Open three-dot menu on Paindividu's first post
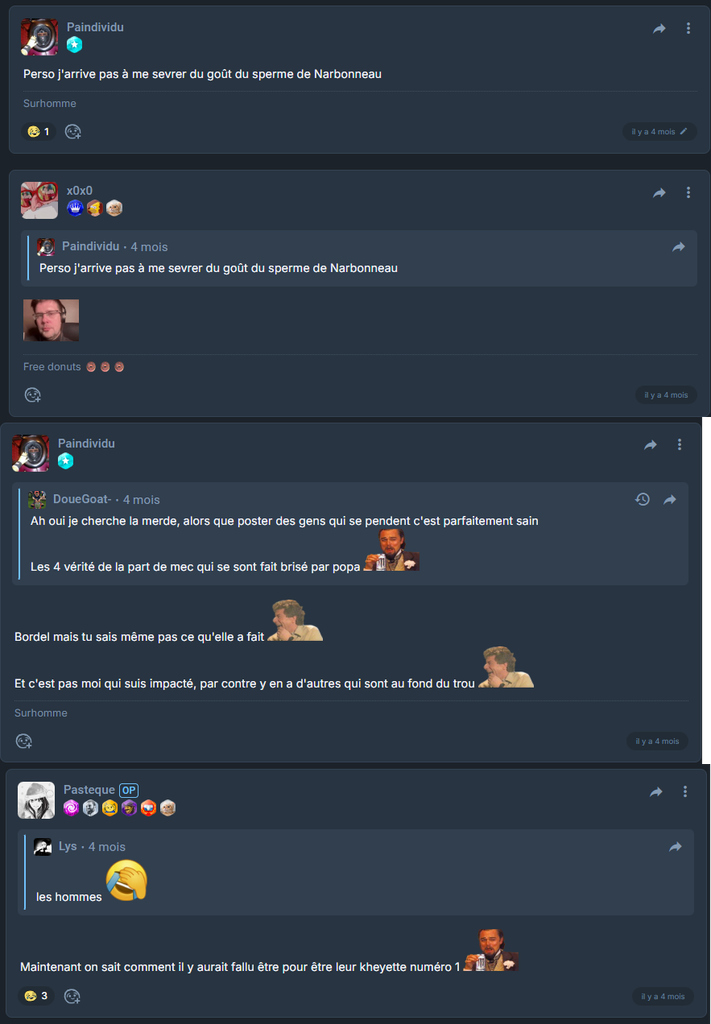The height and width of the screenshot is (1024, 711). (x=688, y=29)
